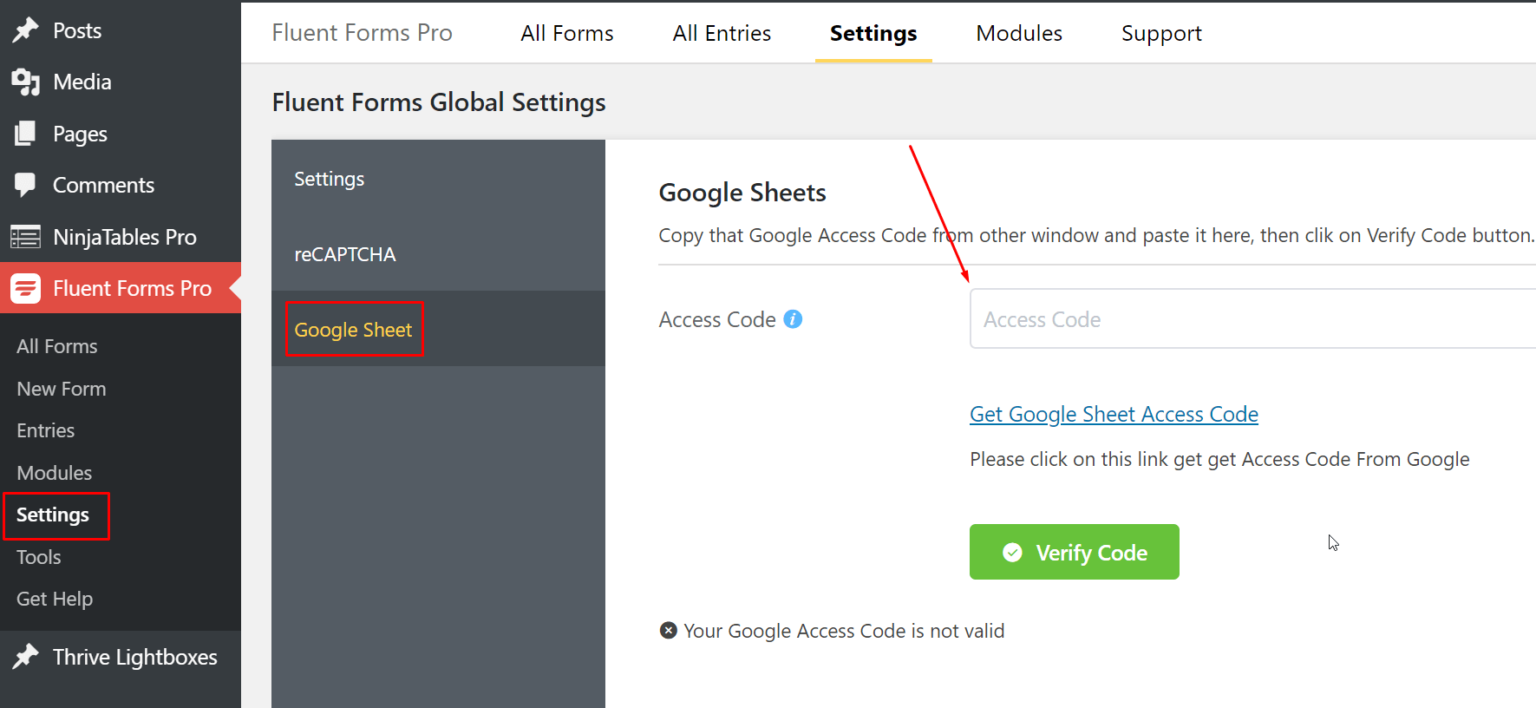Open the Support tab
1536x708 pixels.
[1161, 32]
